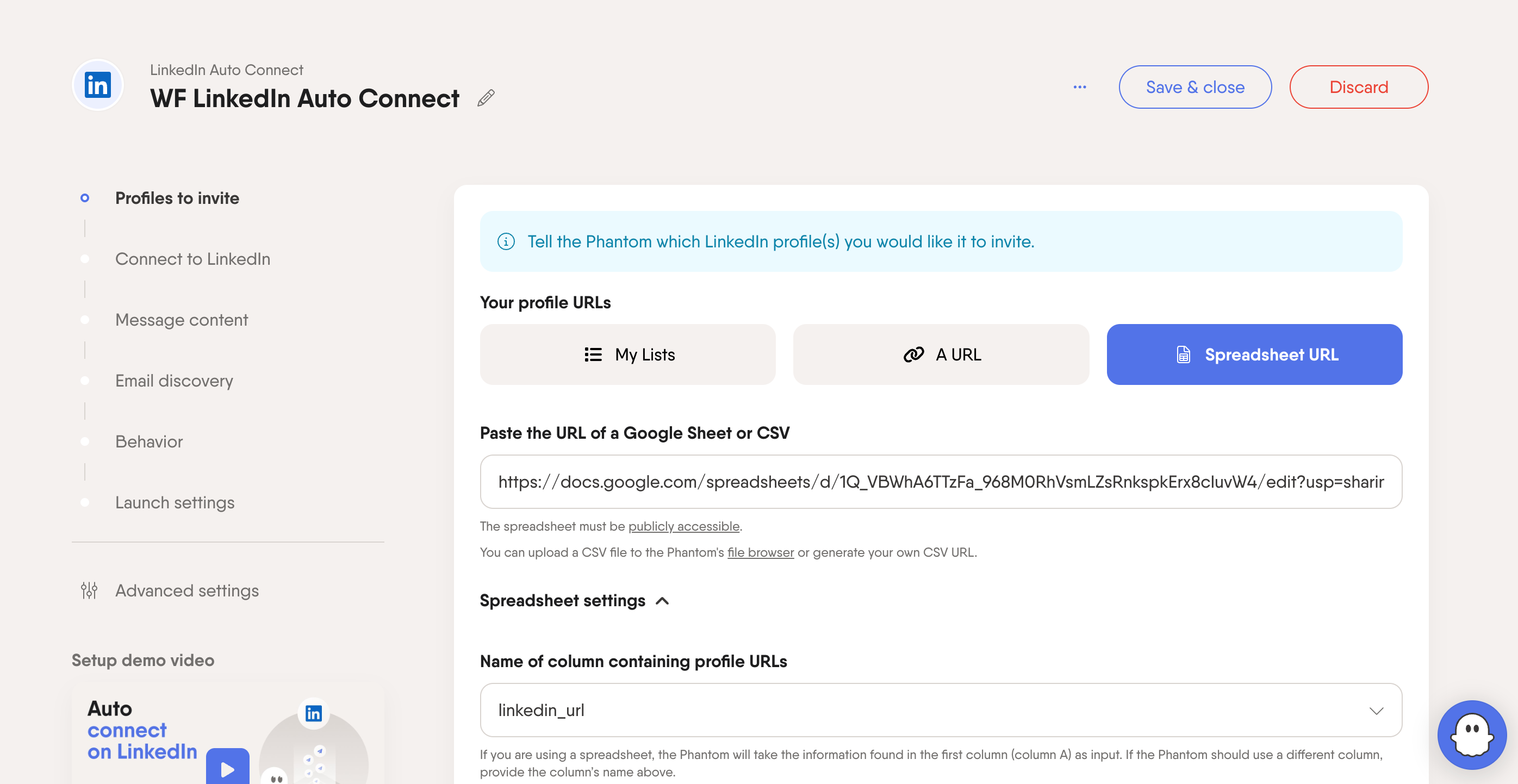Collapse the Spreadsheet settings section
Screen dimensions: 1518x784
click(x=575, y=601)
